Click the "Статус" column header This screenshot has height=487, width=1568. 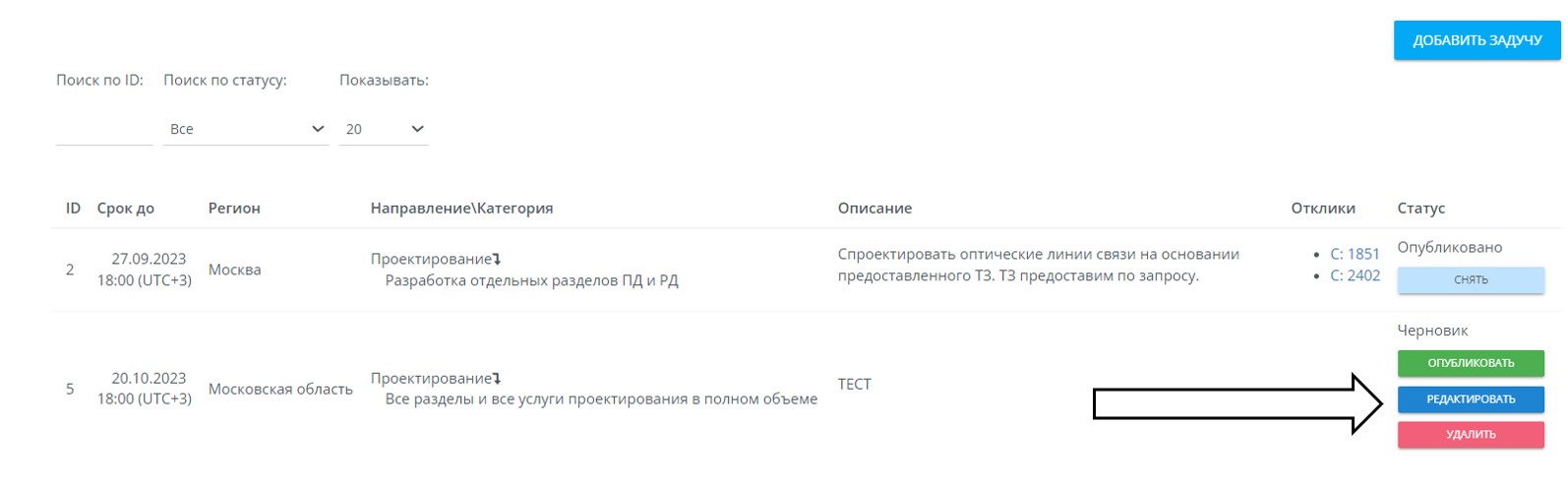[1420, 209]
